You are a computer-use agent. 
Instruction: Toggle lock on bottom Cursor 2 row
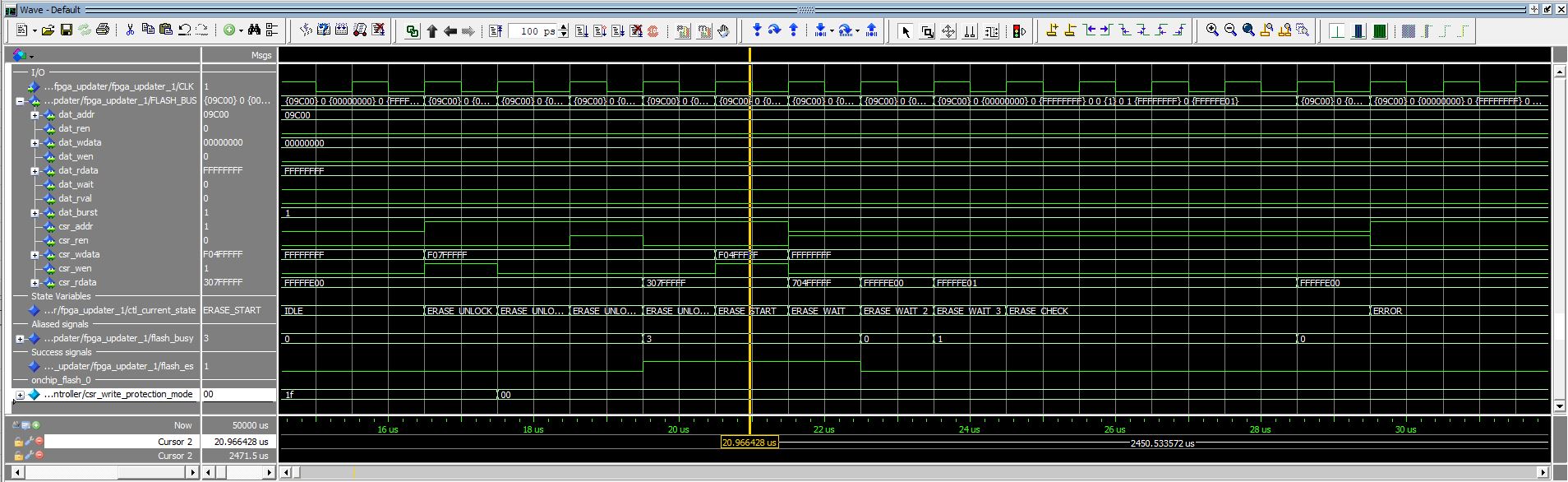click(19, 456)
